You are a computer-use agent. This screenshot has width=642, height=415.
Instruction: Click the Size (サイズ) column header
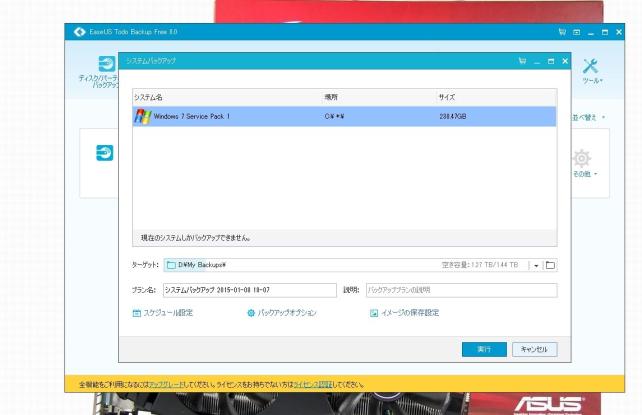(x=447, y=97)
